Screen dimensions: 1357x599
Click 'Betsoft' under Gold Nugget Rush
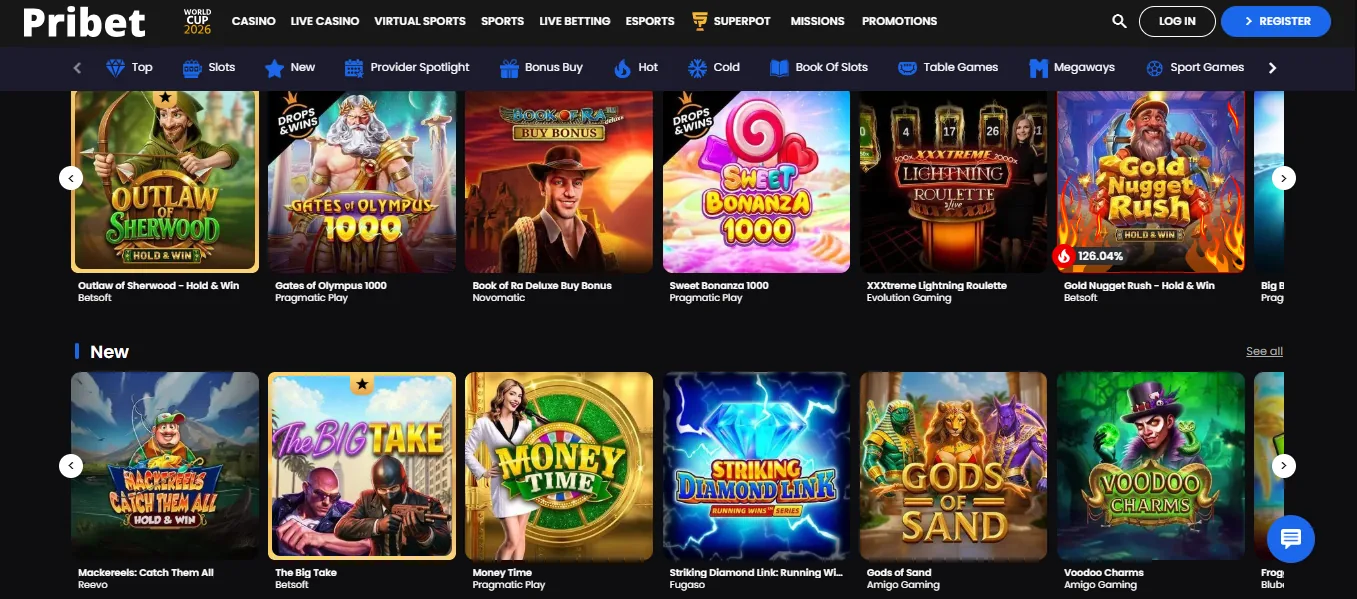point(1081,298)
